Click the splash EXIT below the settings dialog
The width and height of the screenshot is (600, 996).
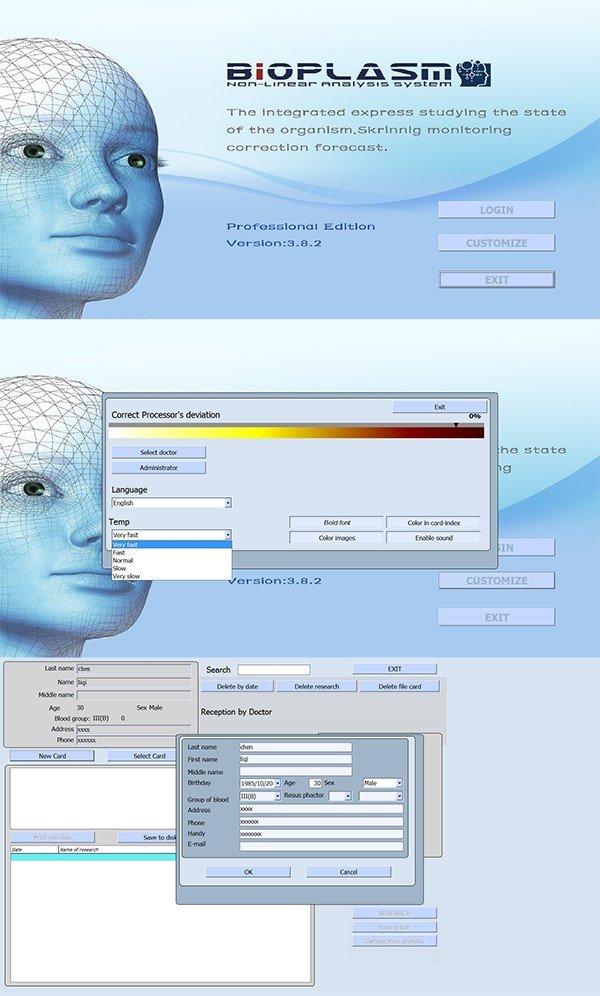497,617
